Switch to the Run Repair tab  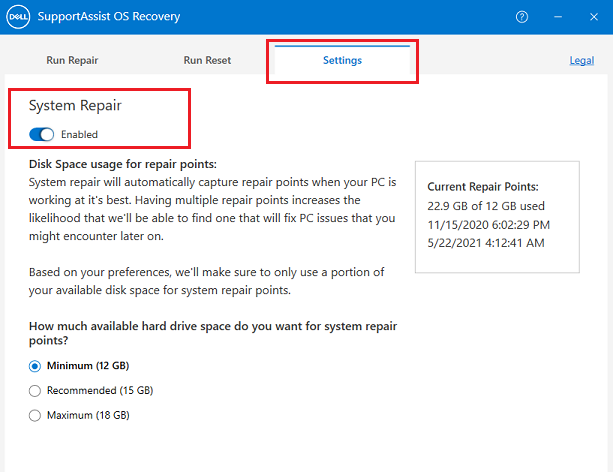[x=72, y=60]
